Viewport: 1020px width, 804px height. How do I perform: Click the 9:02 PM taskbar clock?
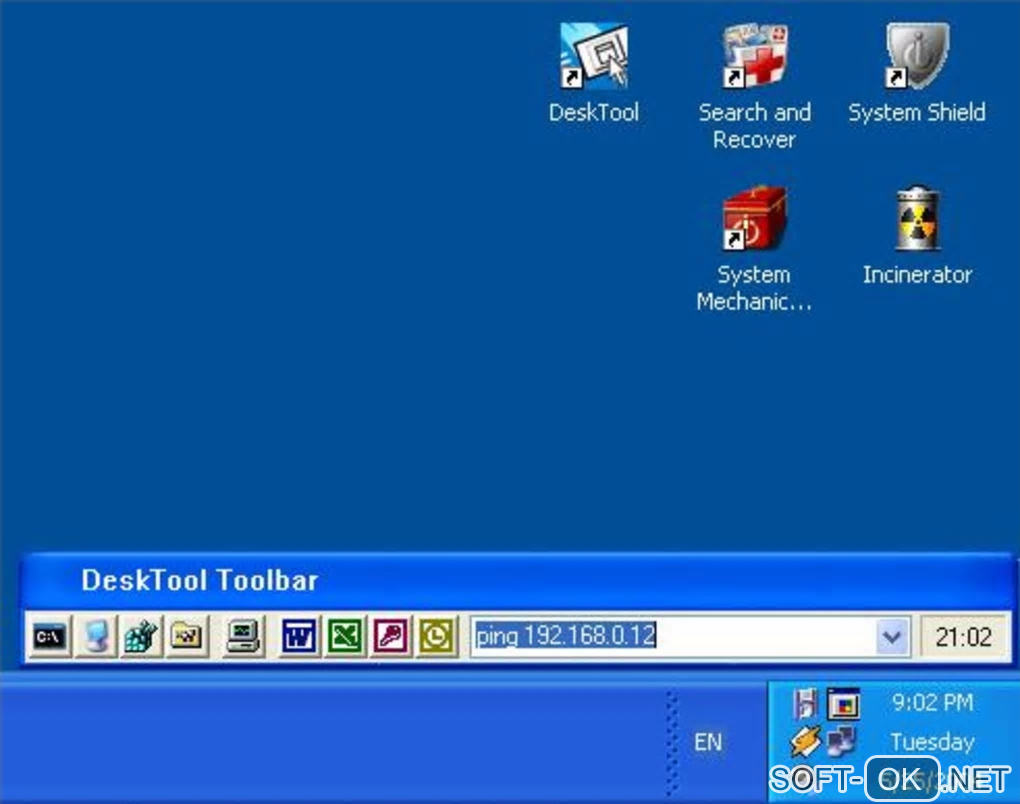932,703
